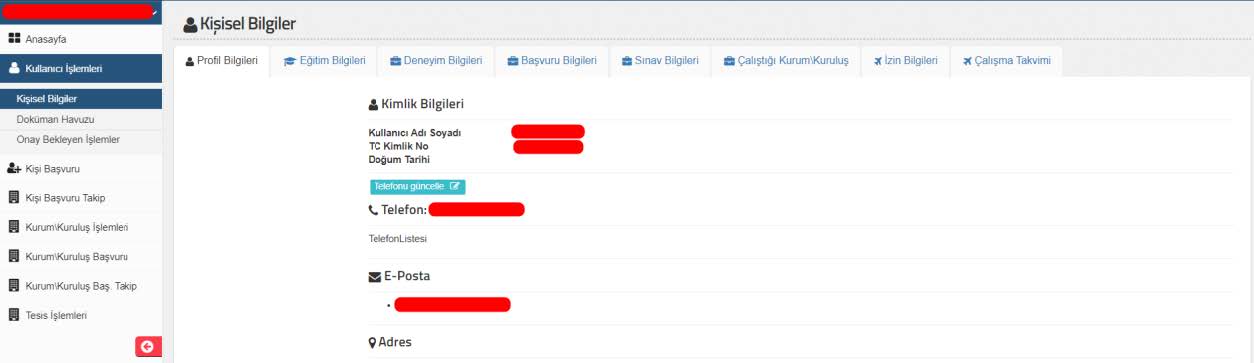Open the user dropdown at top of sidebar

point(80,12)
